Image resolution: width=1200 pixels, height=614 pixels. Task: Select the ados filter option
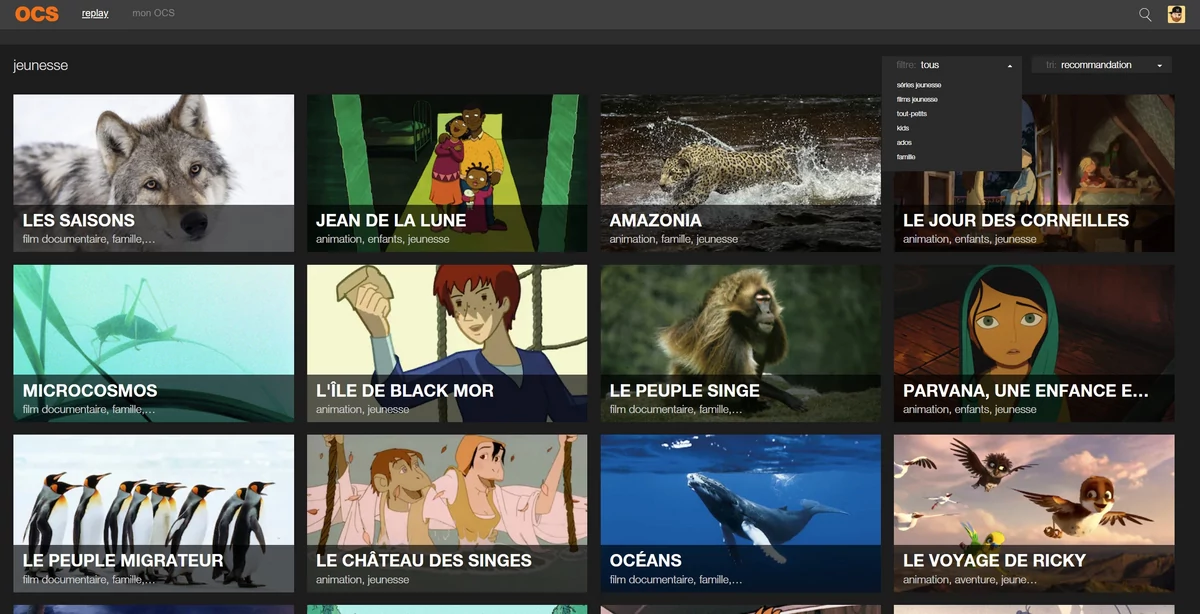pyautogui.click(x=904, y=143)
